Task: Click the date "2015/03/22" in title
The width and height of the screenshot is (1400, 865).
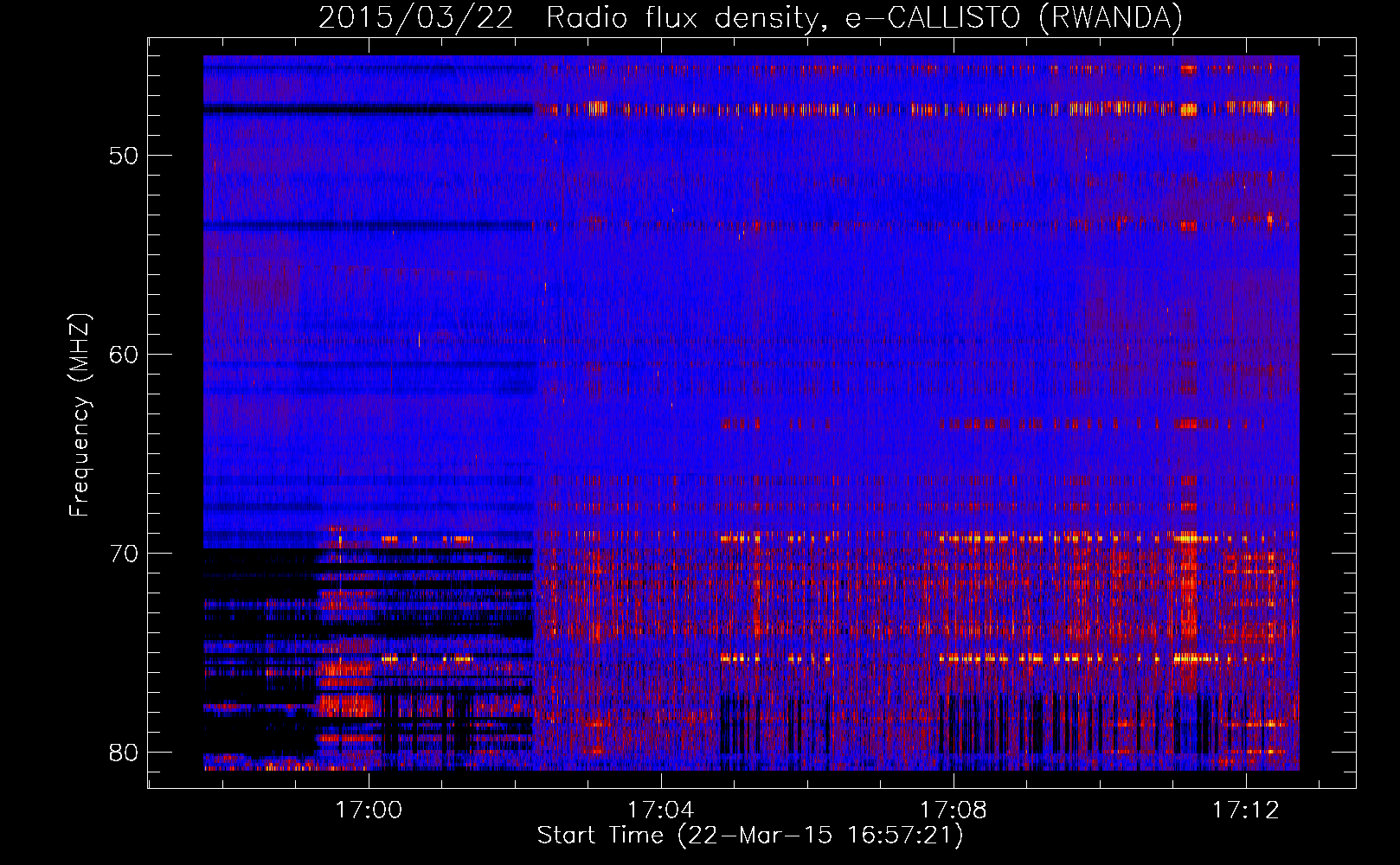Action: point(416,17)
